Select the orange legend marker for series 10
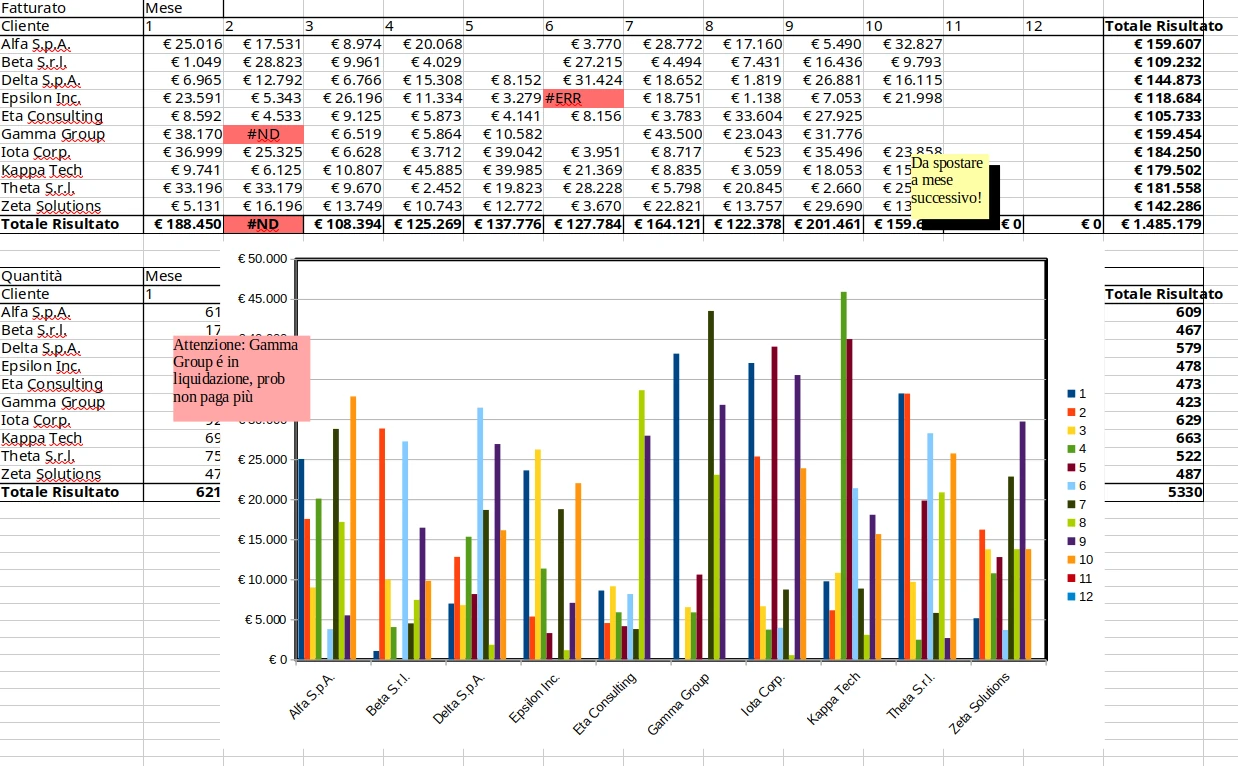 click(x=1072, y=559)
